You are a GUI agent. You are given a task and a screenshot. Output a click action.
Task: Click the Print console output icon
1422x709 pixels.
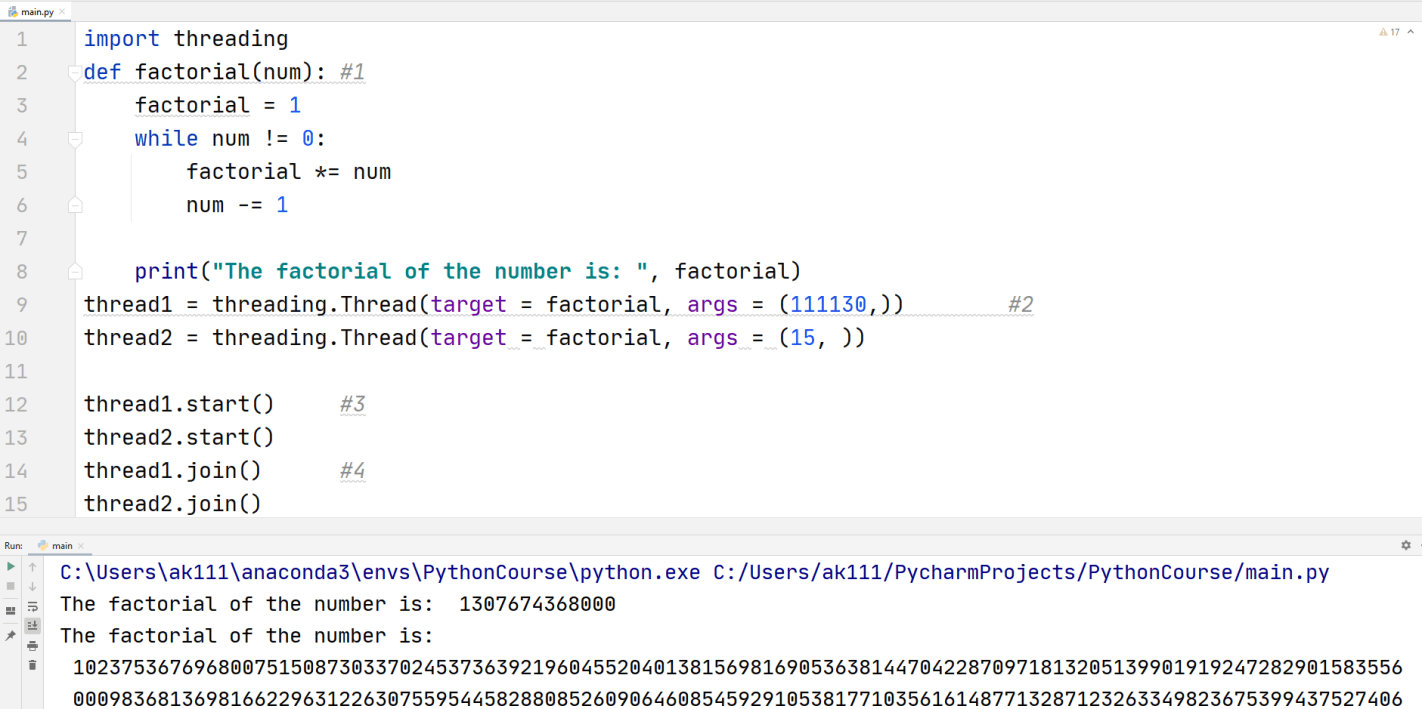coord(32,647)
